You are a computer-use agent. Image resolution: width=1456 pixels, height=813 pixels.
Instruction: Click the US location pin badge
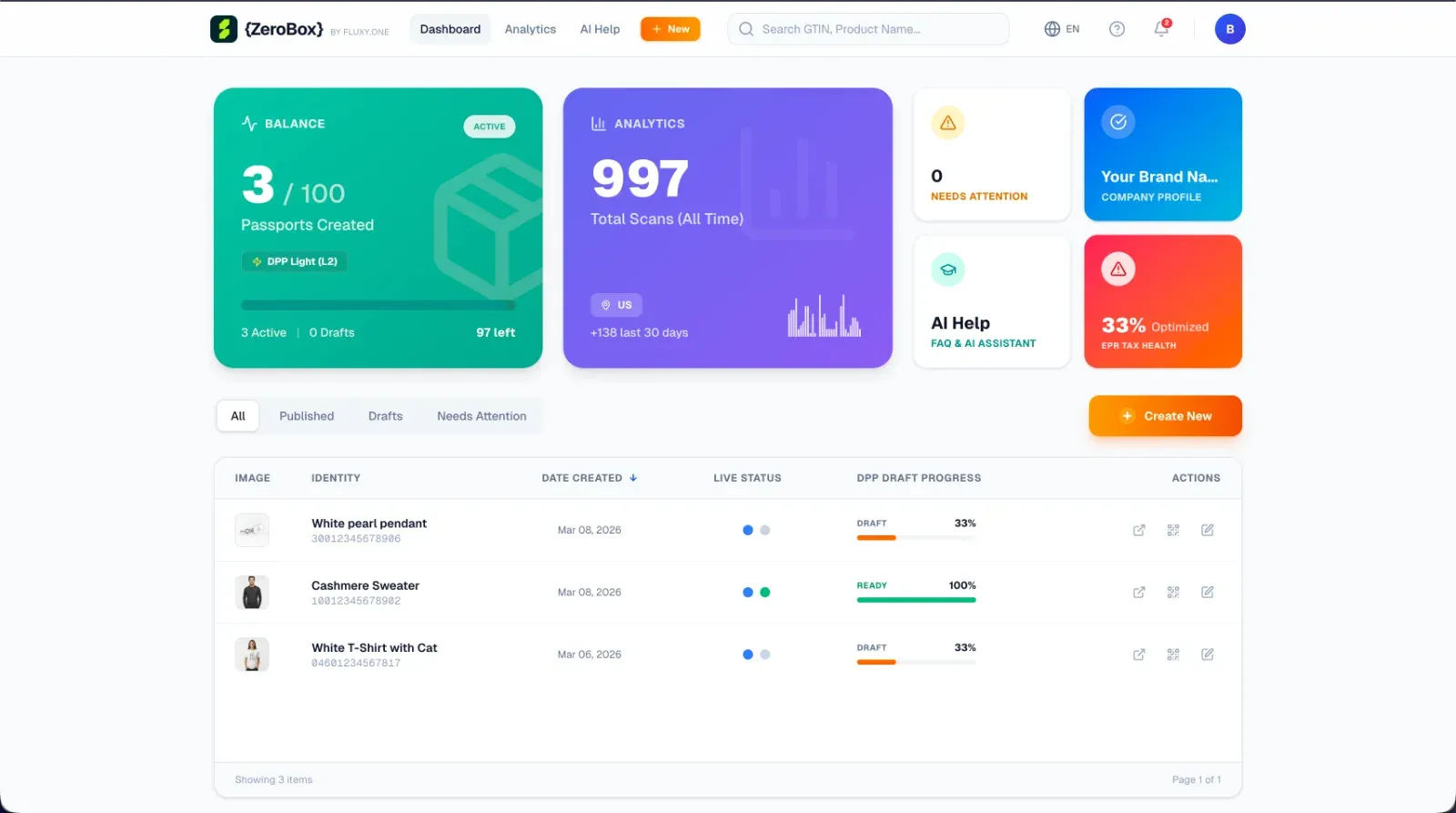pyautogui.click(x=616, y=305)
